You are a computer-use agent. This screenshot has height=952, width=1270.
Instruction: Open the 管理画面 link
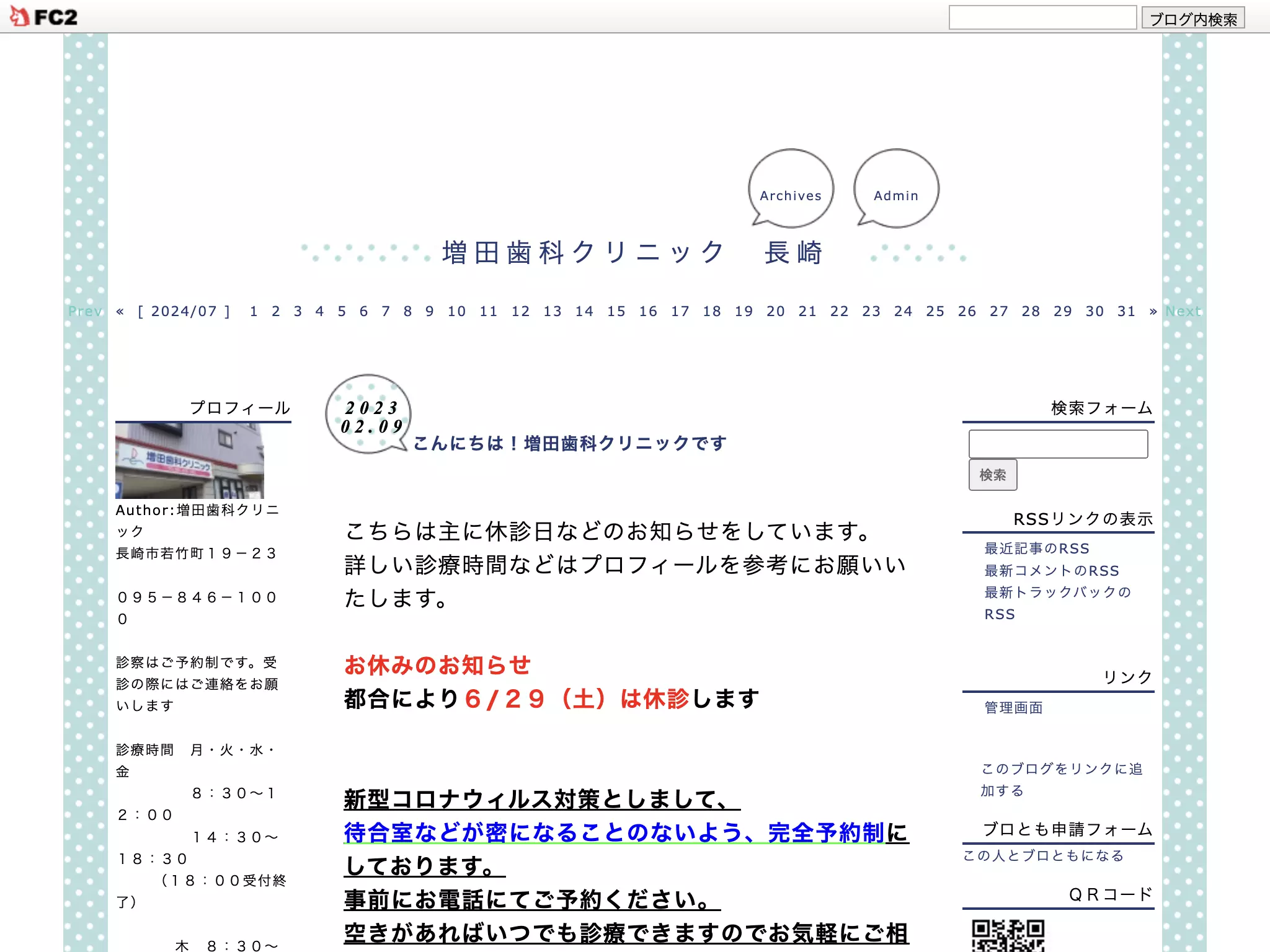[1014, 708]
